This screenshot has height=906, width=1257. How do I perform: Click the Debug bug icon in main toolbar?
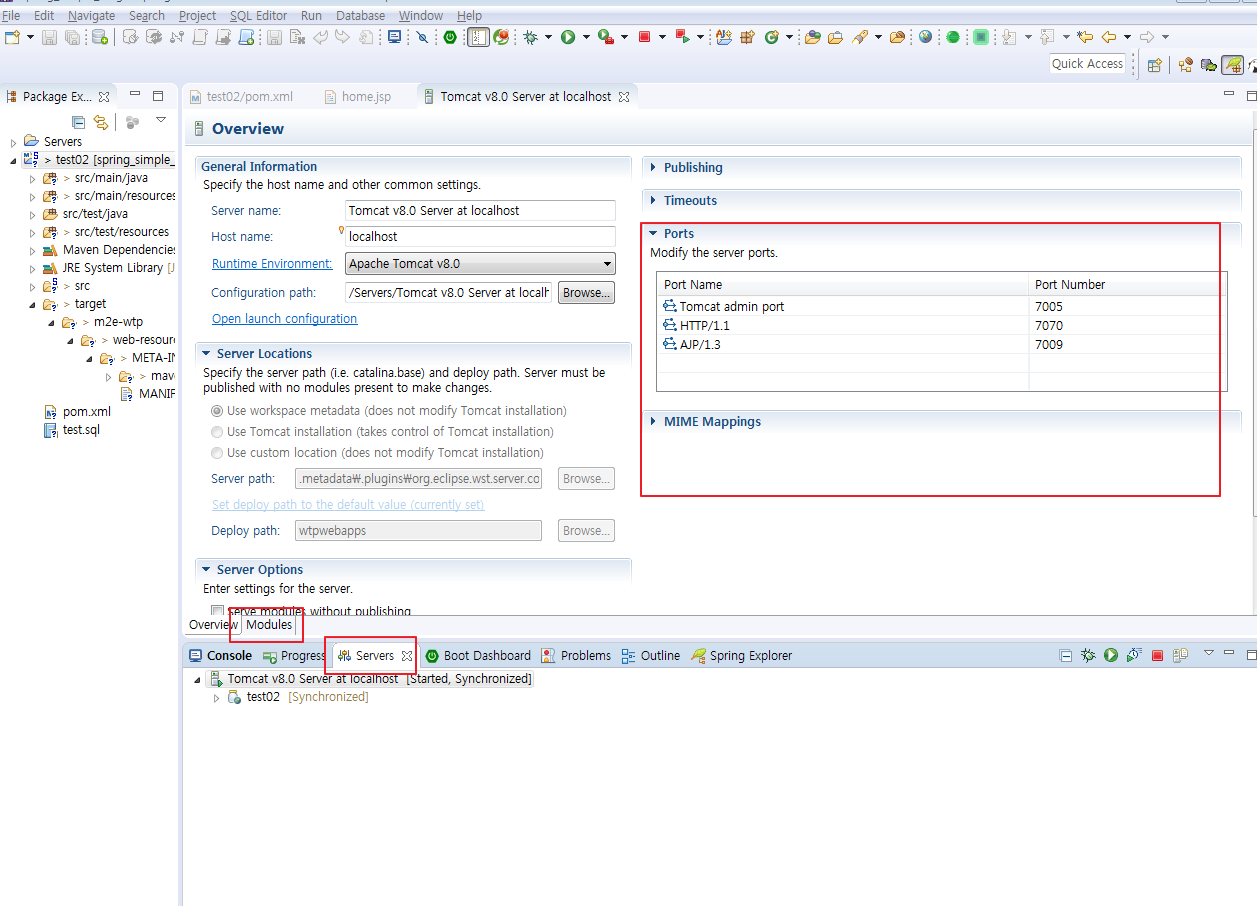[x=529, y=37]
